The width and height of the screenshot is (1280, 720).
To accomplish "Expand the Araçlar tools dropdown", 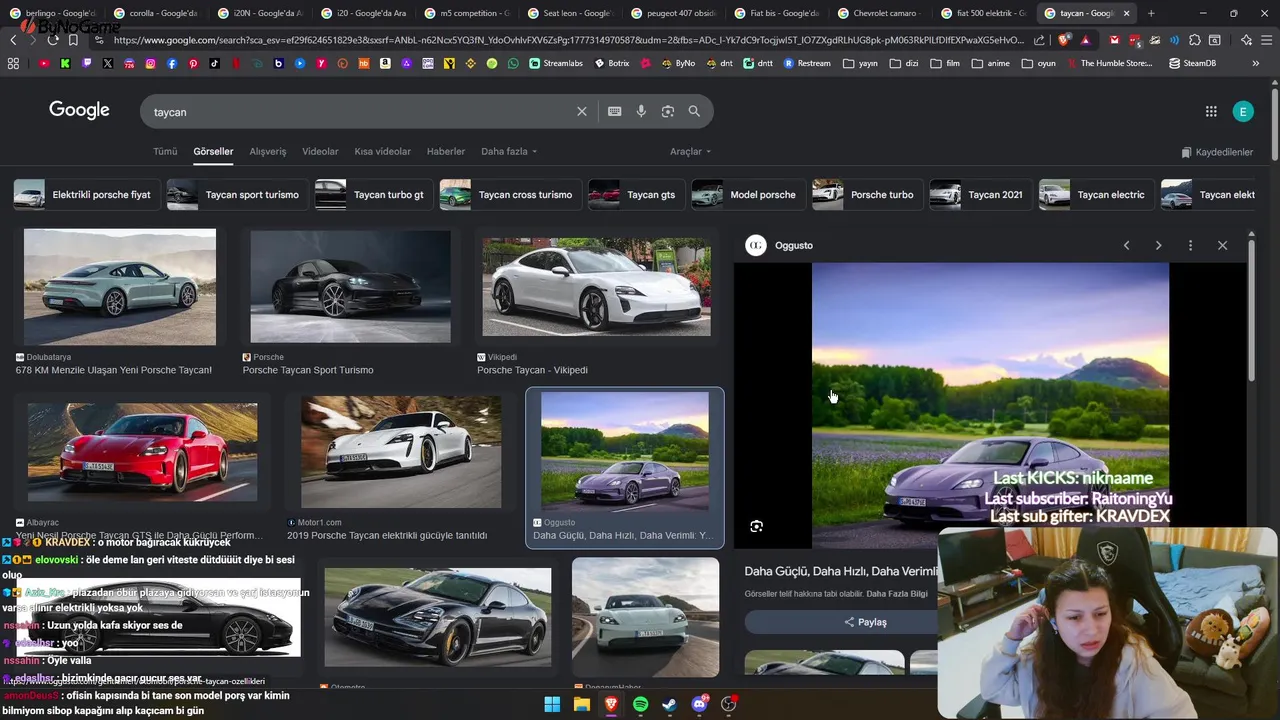I will 690,152.
